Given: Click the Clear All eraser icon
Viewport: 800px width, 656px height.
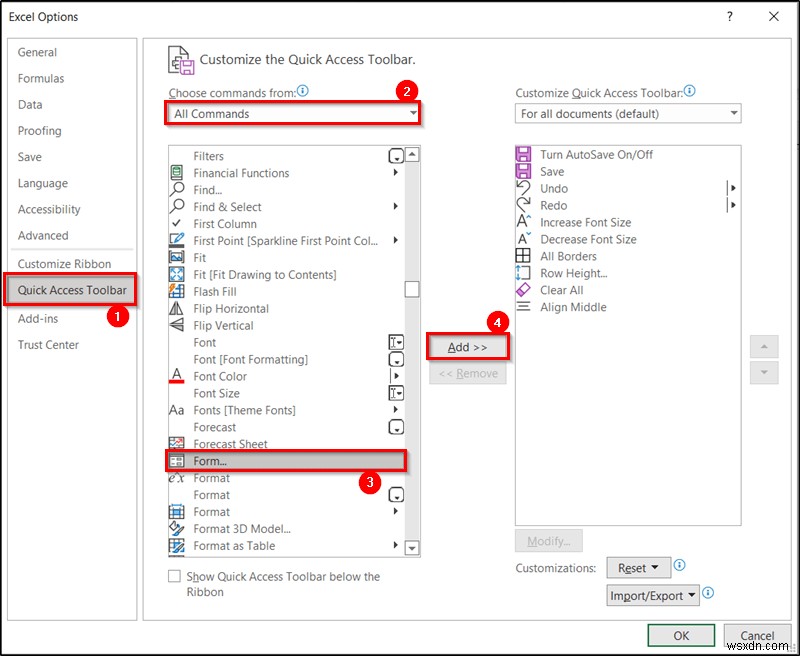Looking at the screenshot, I should (x=523, y=290).
